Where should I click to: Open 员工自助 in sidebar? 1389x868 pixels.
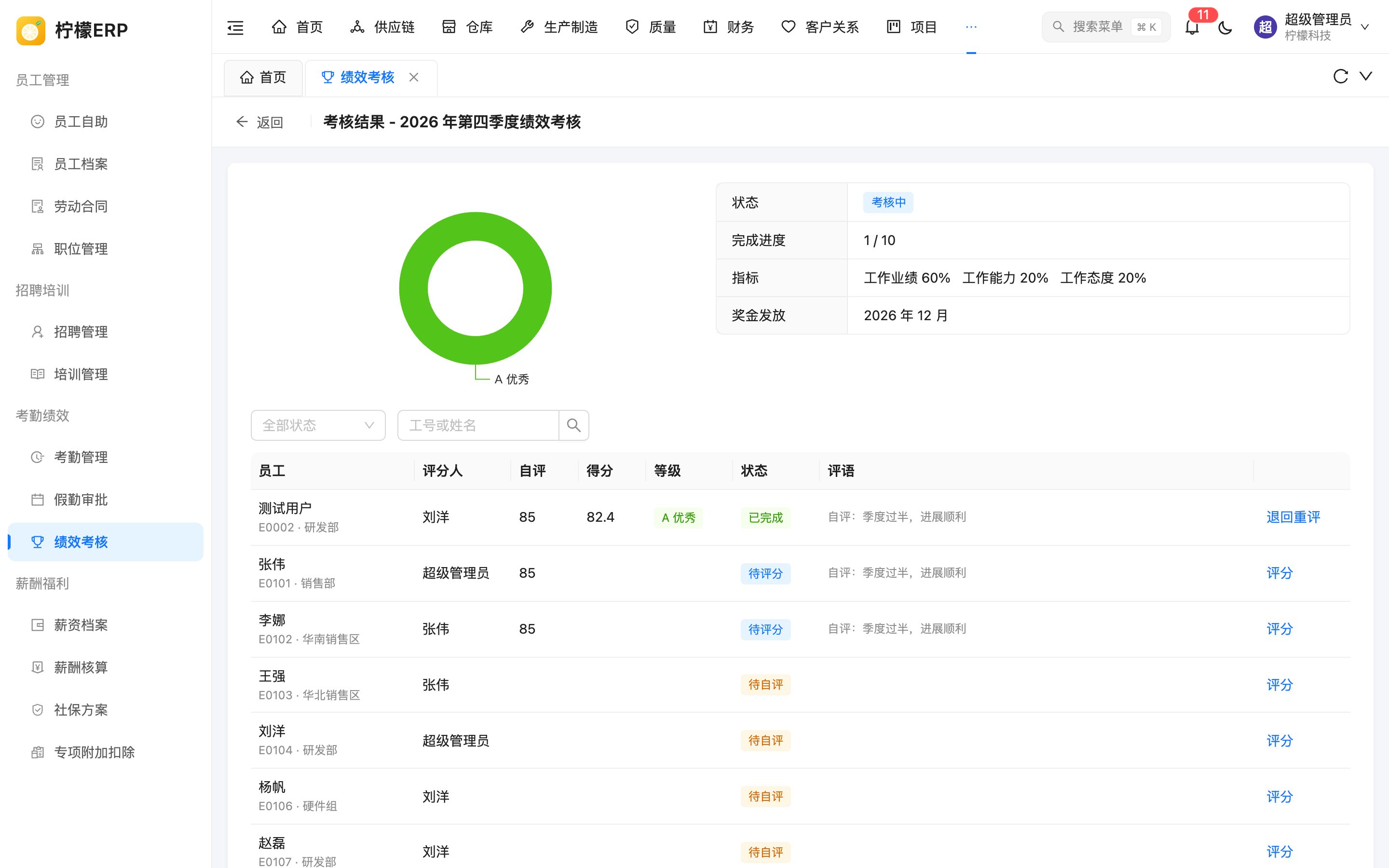click(x=106, y=122)
